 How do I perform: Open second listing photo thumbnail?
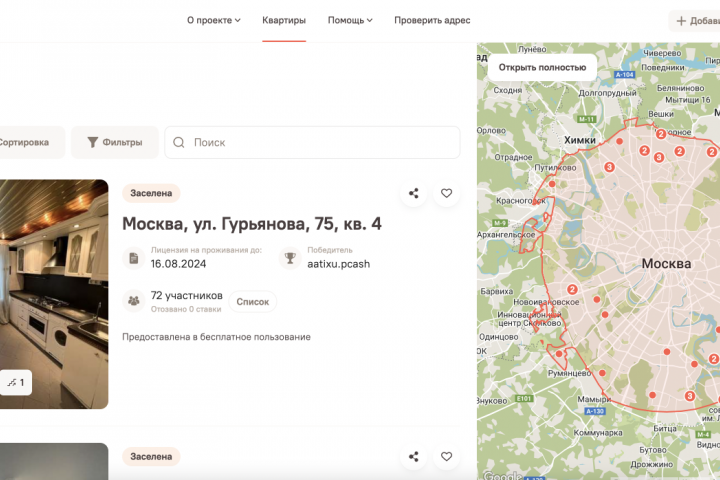(x=54, y=461)
